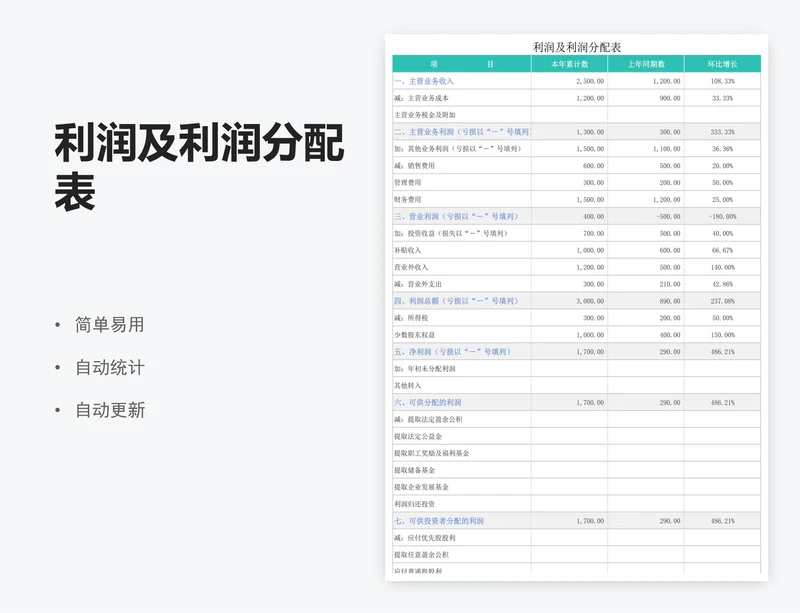Select the 三、营业利润 section row label
Viewport: 800px width, 613px height.
(455, 216)
